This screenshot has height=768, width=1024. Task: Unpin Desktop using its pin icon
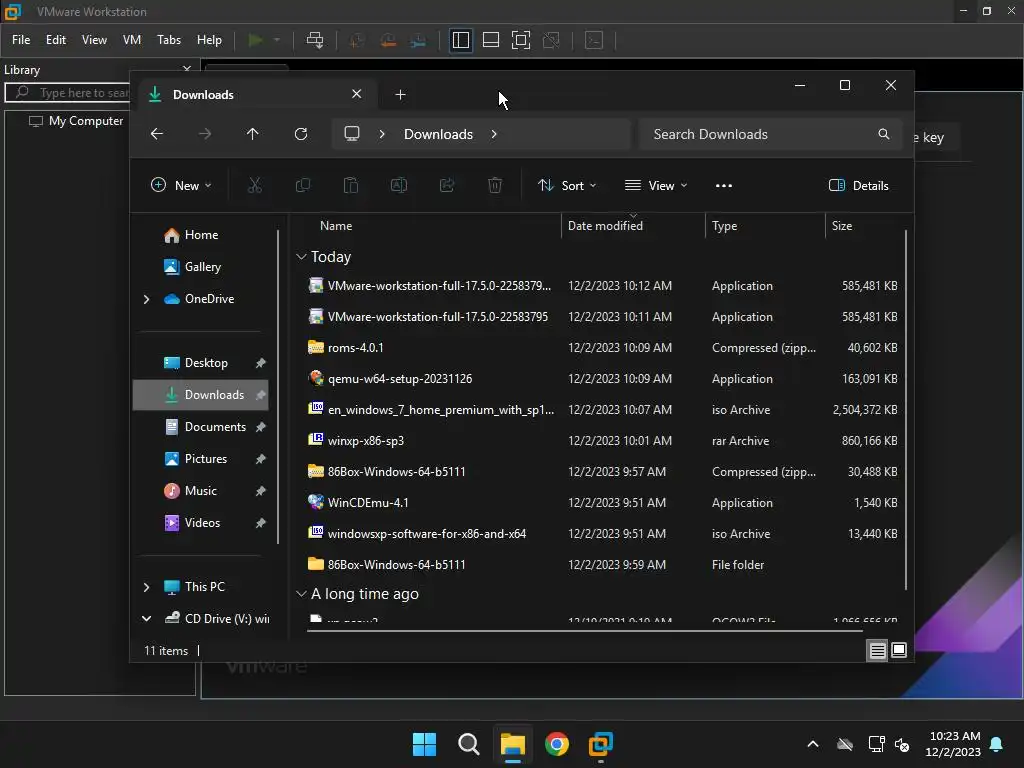(x=261, y=363)
